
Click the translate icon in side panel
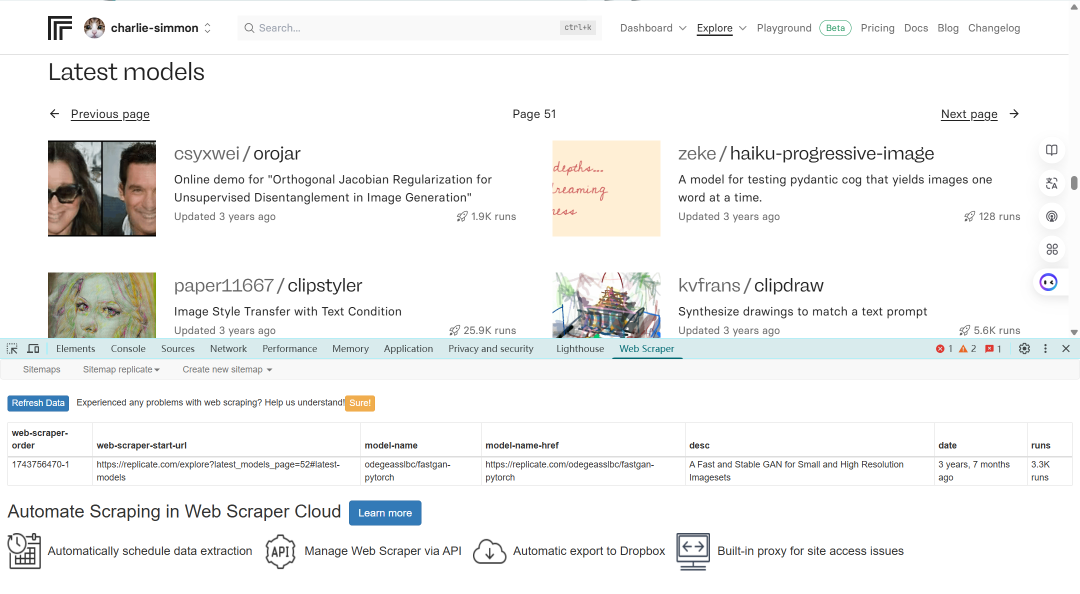click(x=1052, y=183)
